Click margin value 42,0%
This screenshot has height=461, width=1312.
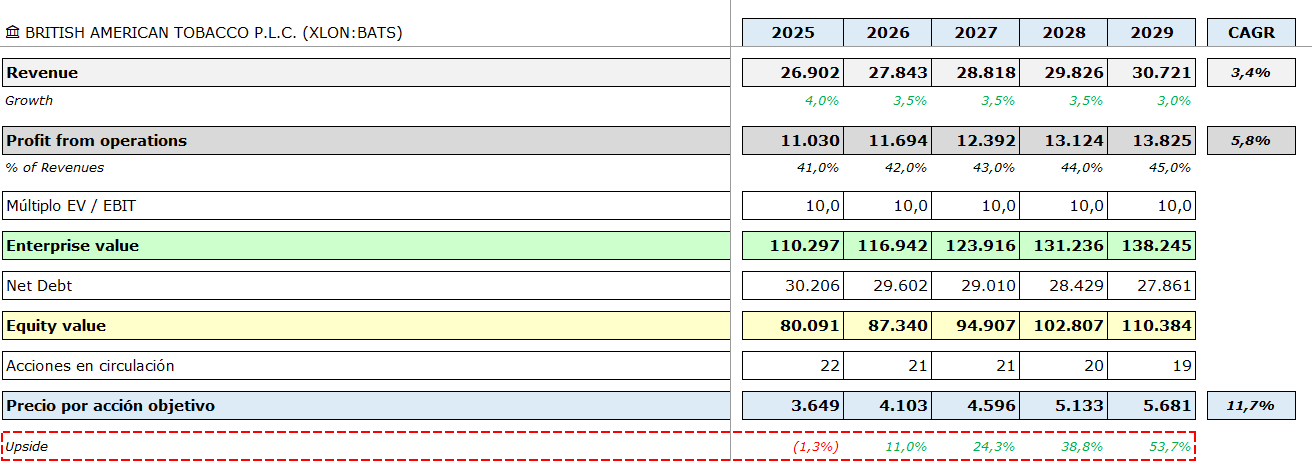906,167
